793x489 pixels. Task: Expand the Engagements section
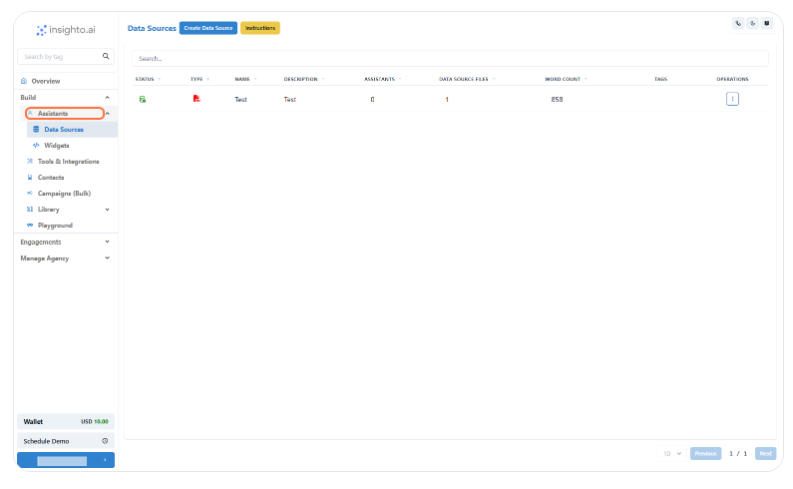(66, 242)
